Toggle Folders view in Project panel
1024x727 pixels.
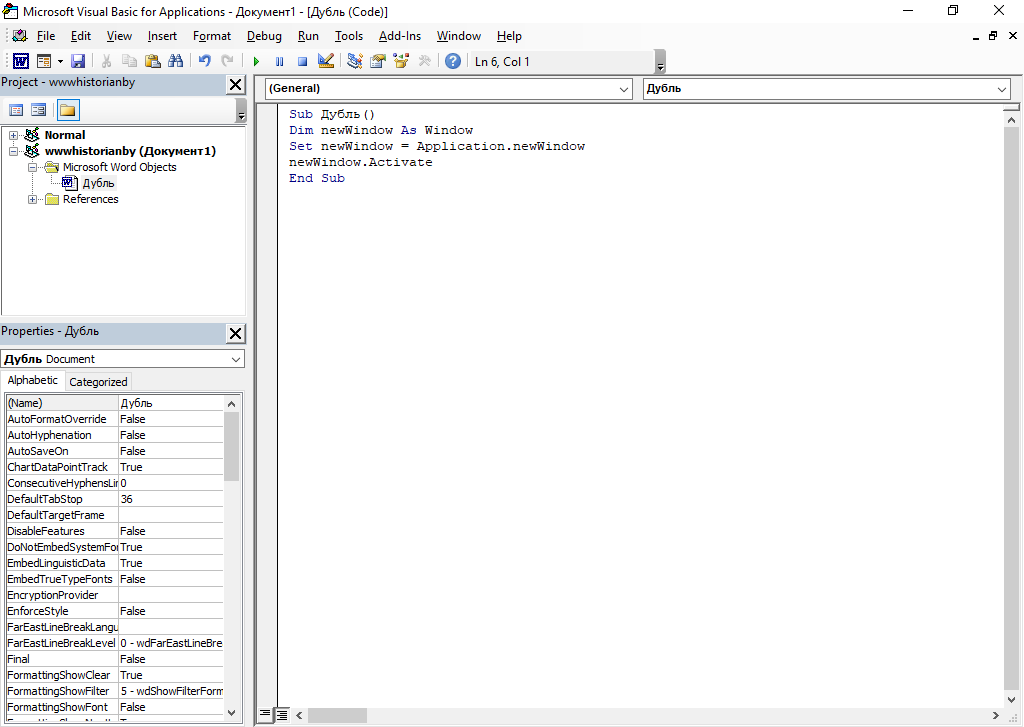(67, 110)
